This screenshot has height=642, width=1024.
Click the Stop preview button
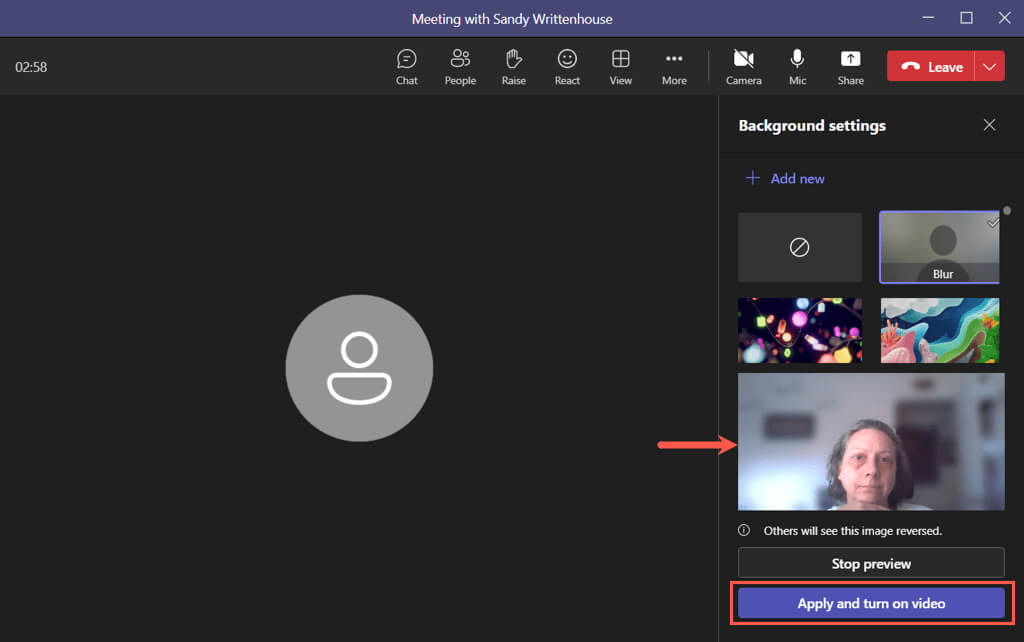point(870,563)
